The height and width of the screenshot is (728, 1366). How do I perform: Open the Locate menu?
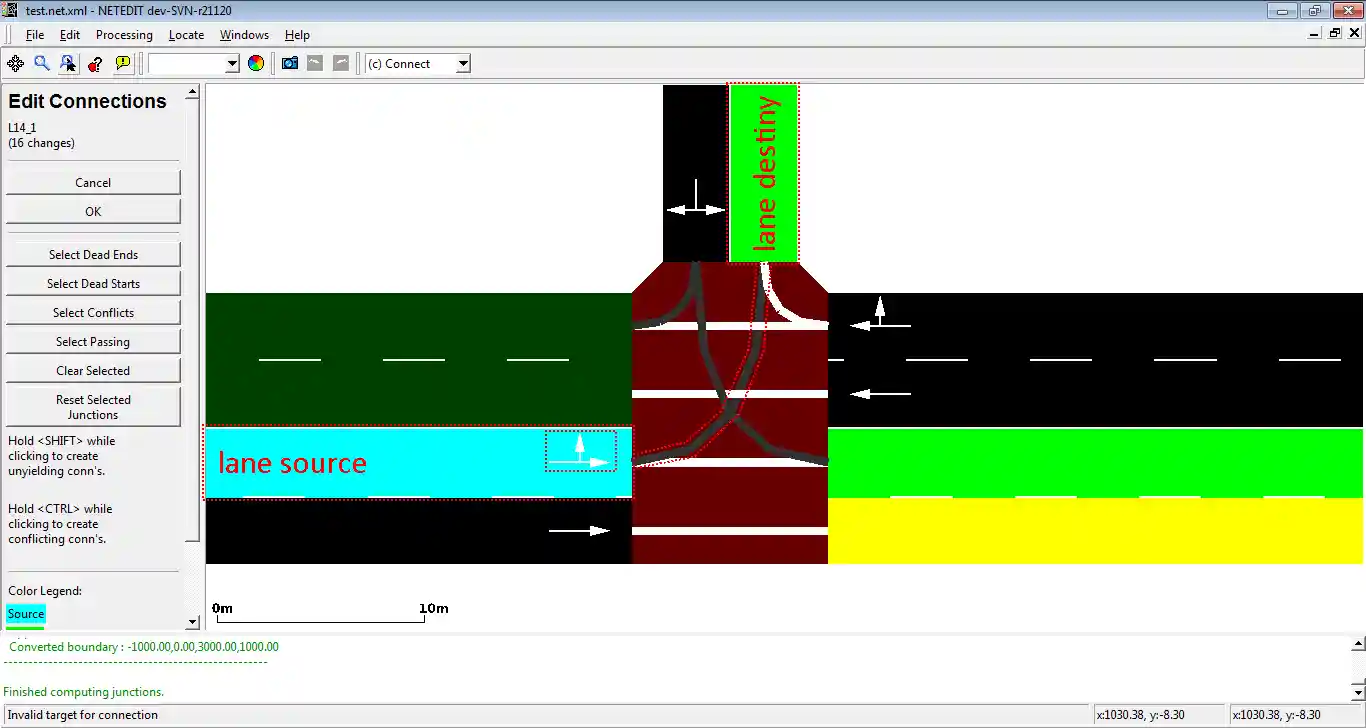pos(186,35)
